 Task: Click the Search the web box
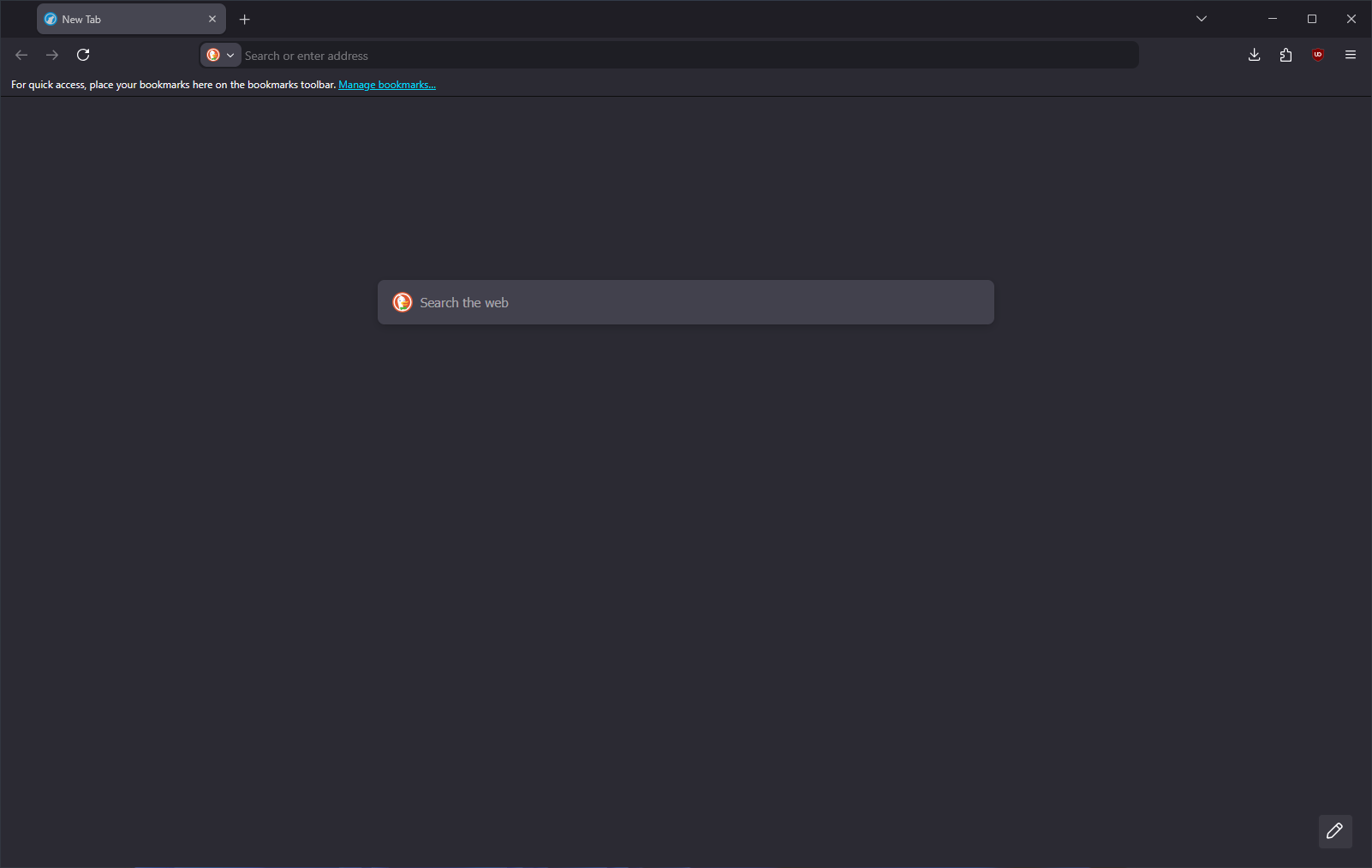[x=686, y=302]
